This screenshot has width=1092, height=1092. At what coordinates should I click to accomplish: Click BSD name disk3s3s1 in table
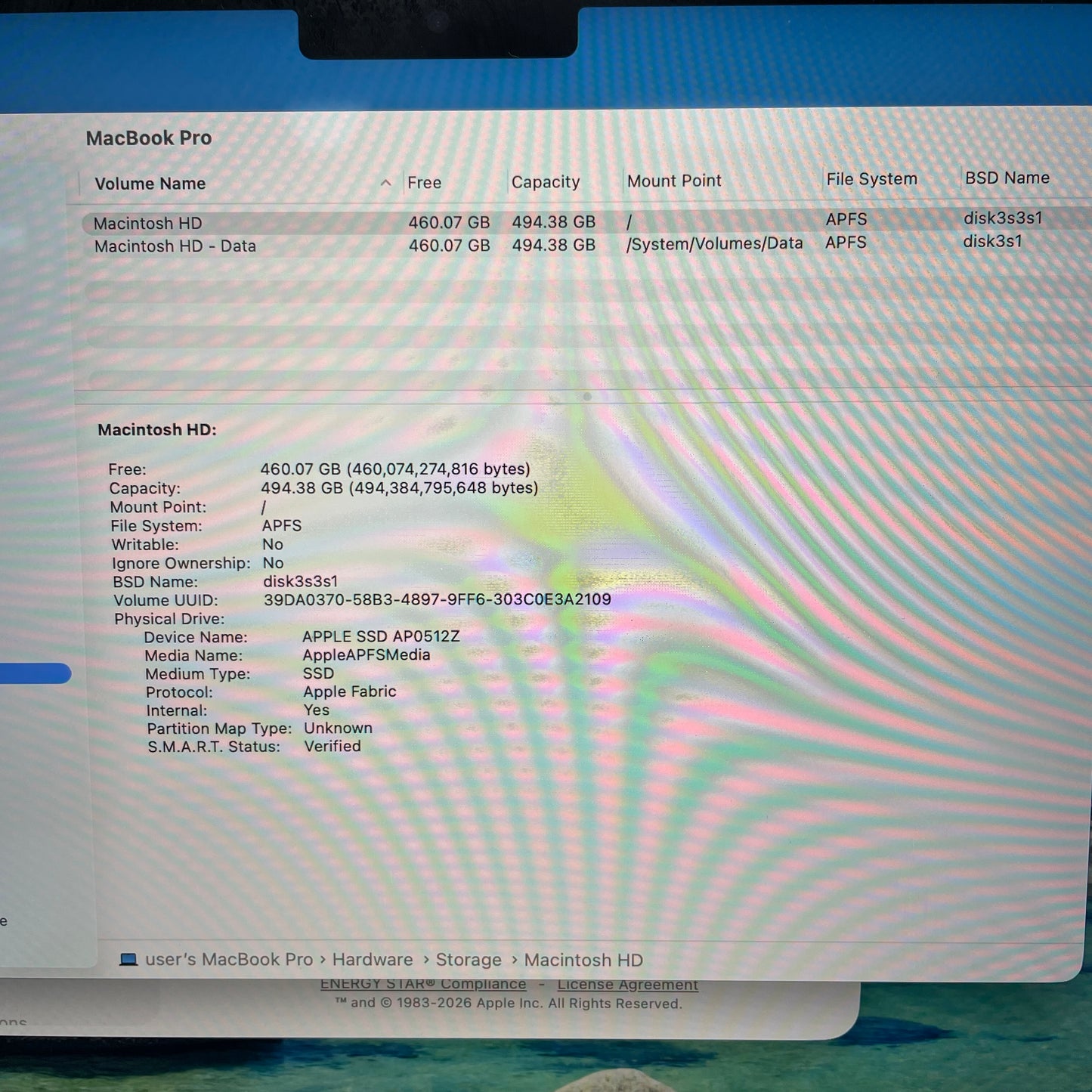pos(1003,218)
